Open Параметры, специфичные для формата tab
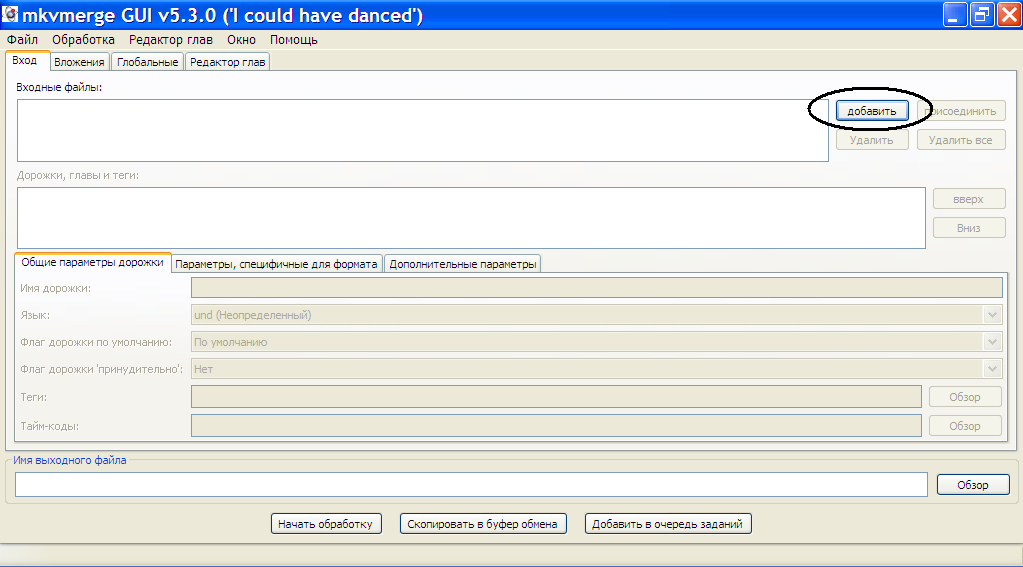This screenshot has height=567, width=1023. click(x=277, y=264)
